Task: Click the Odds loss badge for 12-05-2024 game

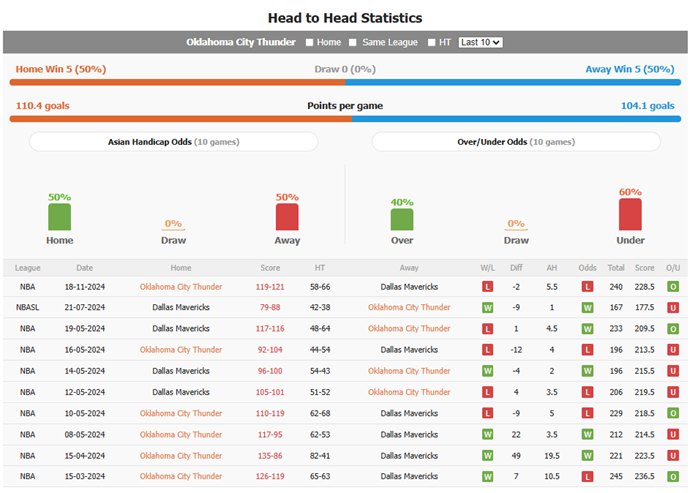Action: point(587,392)
